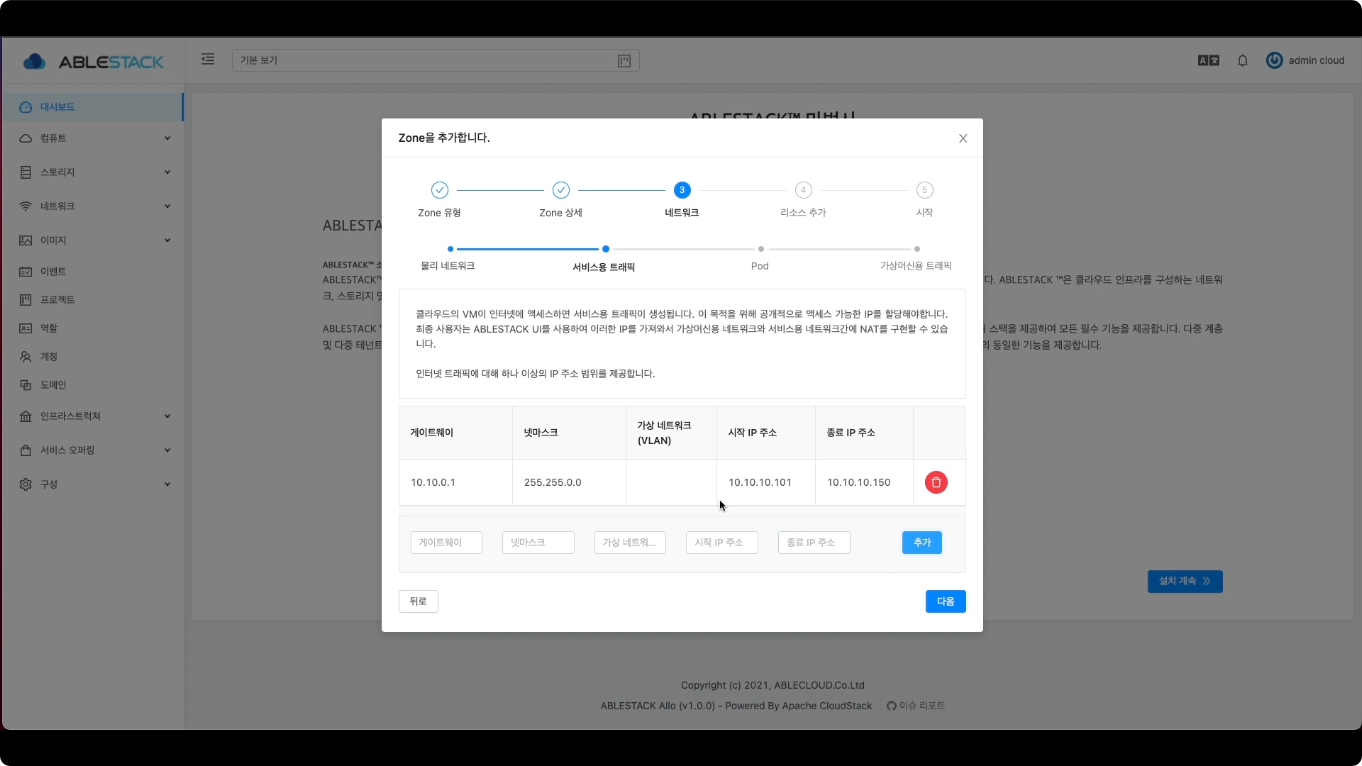This screenshot has height=766, width=1362.
Task: Click the 인프라스트럭쳐 bank icon
Action: [26, 416]
